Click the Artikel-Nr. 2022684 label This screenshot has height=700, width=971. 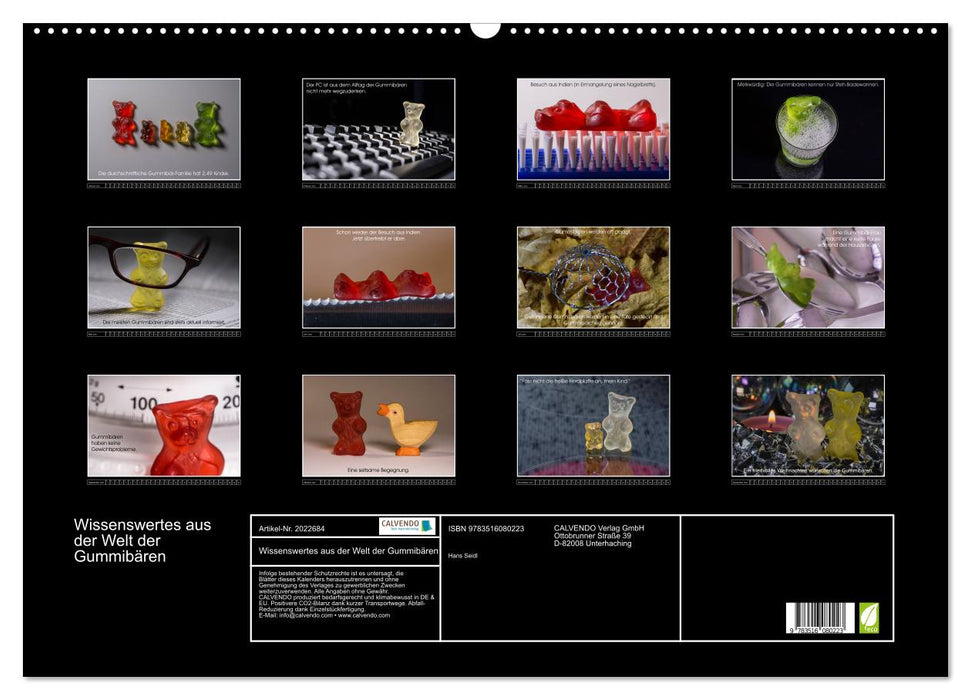pos(292,528)
